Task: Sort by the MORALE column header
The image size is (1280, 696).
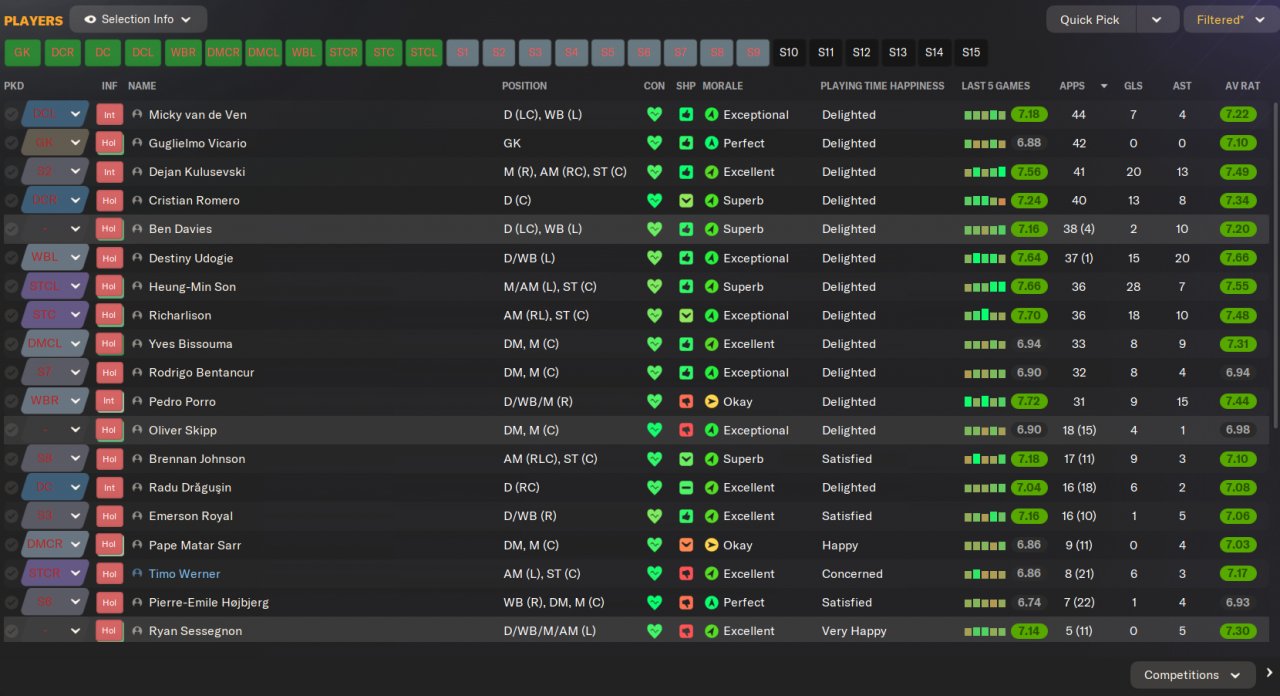Action: click(x=722, y=86)
